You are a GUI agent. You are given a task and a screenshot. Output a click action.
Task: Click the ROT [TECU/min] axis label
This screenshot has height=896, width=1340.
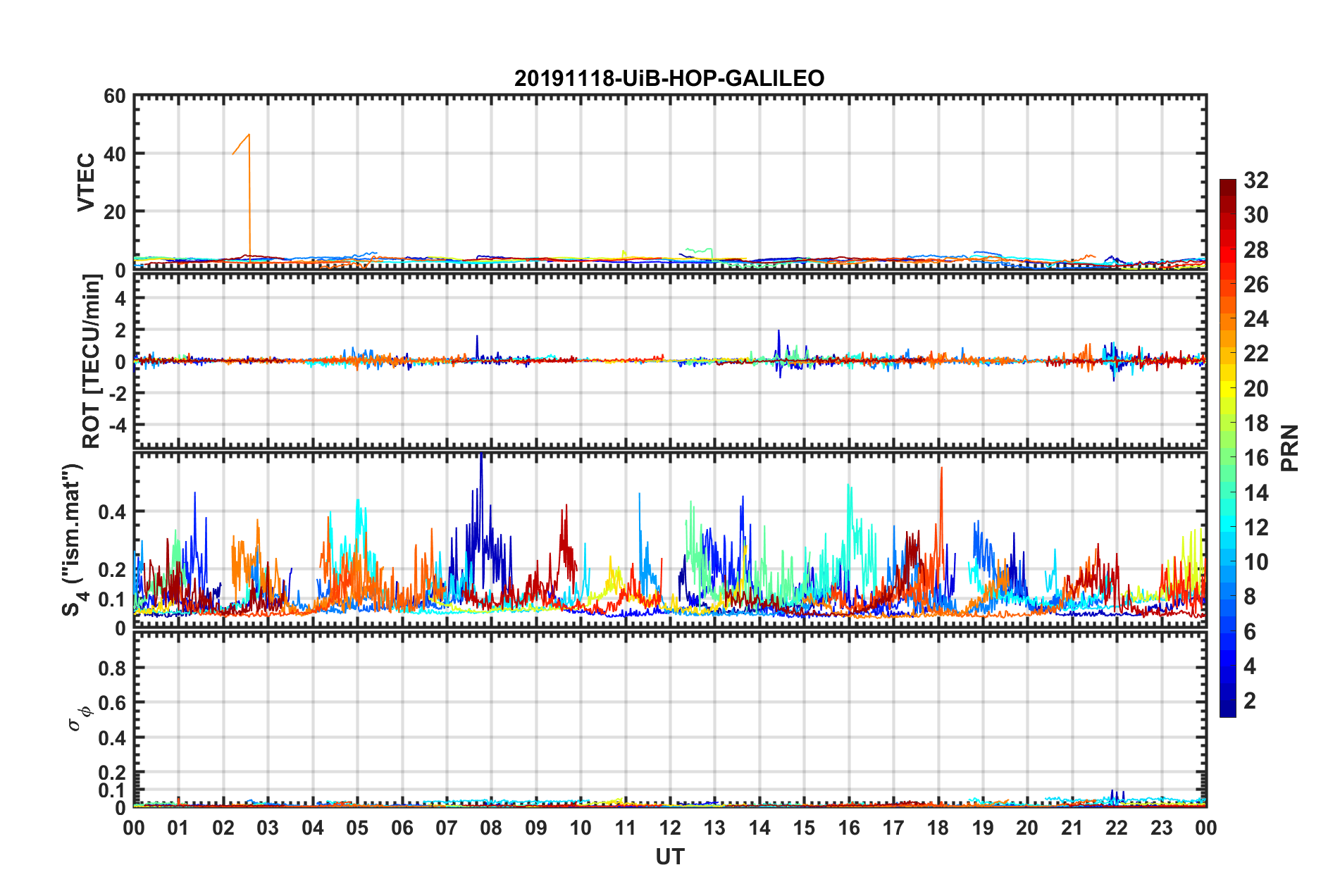tap(92, 361)
